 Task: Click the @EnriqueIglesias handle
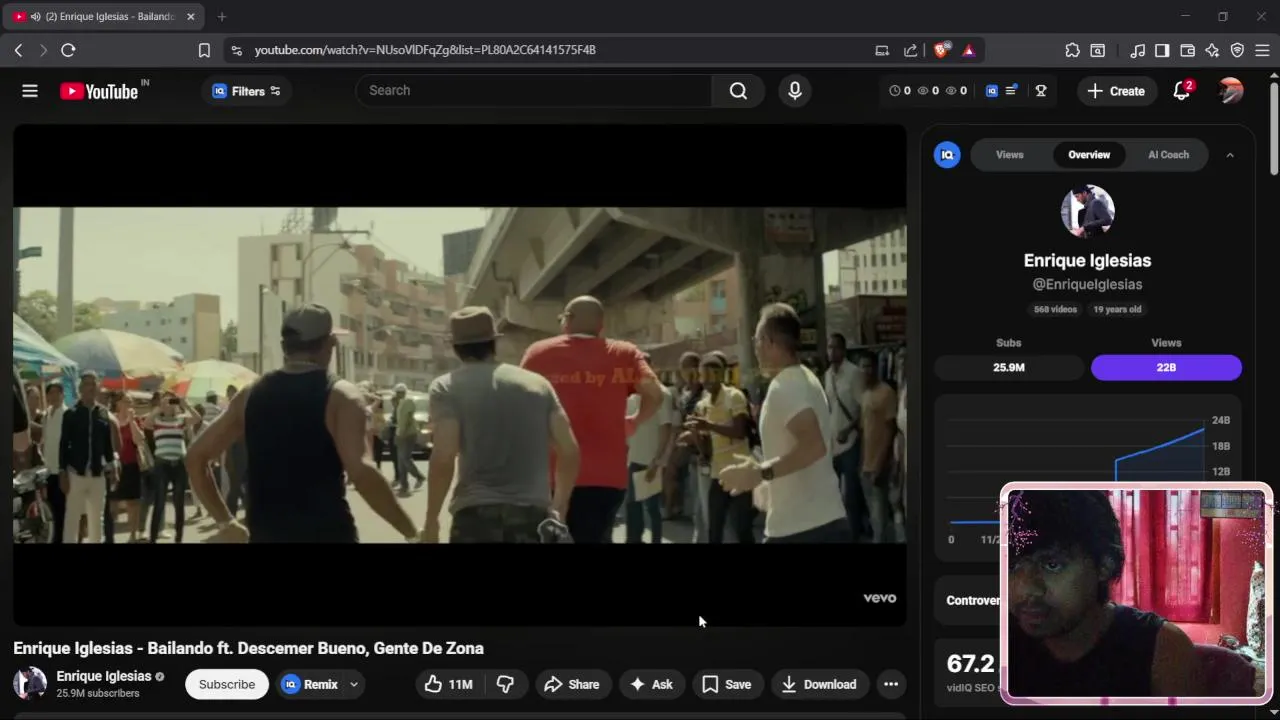coord(1087,284)
